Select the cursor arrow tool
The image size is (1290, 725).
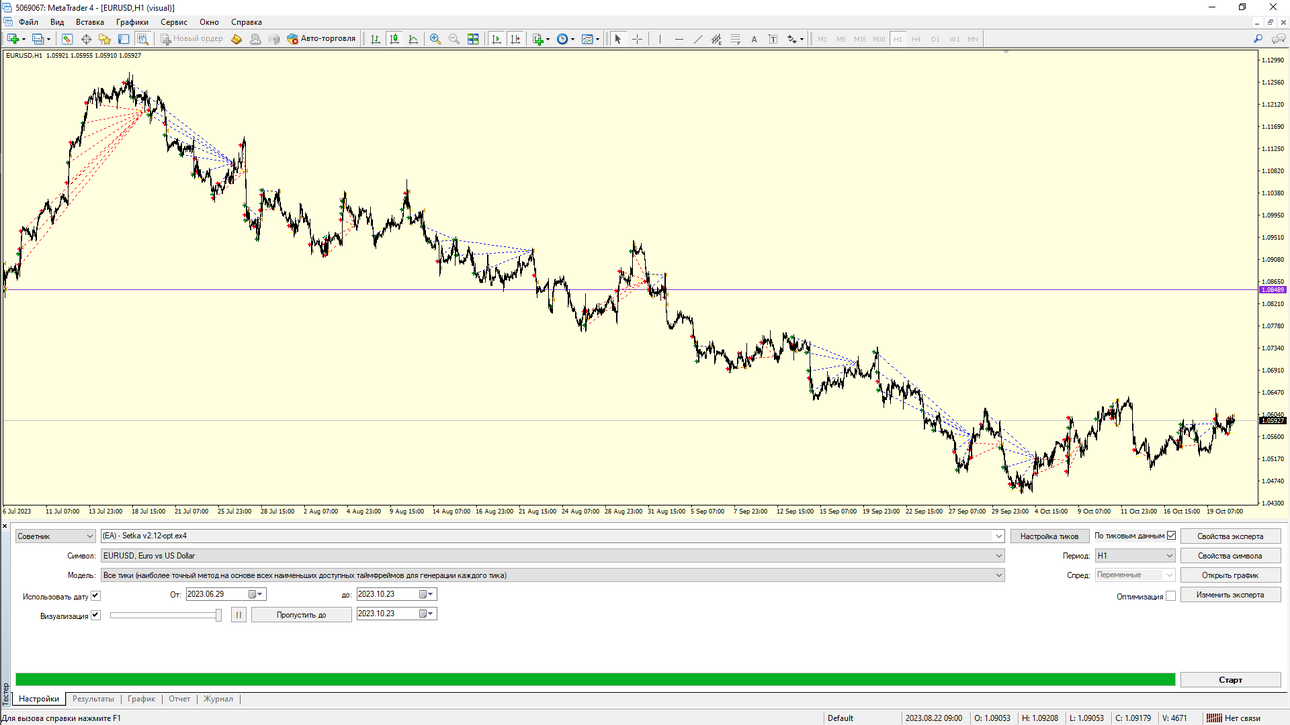[x=618, y=39]
